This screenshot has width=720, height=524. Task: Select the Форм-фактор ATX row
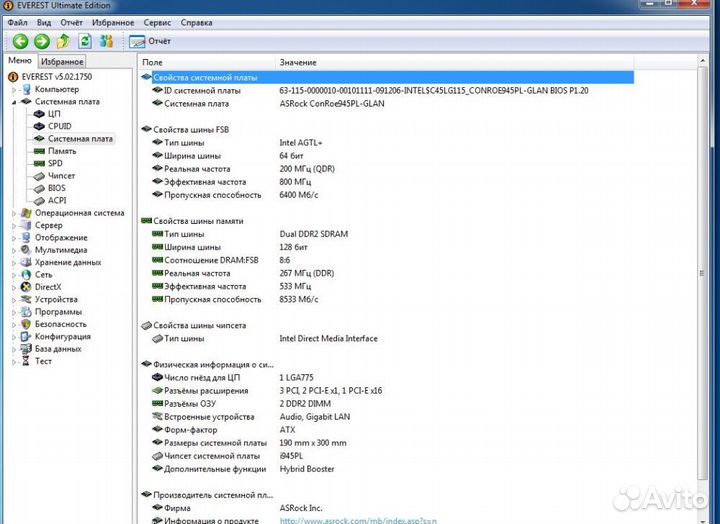[x=386, y=430]
